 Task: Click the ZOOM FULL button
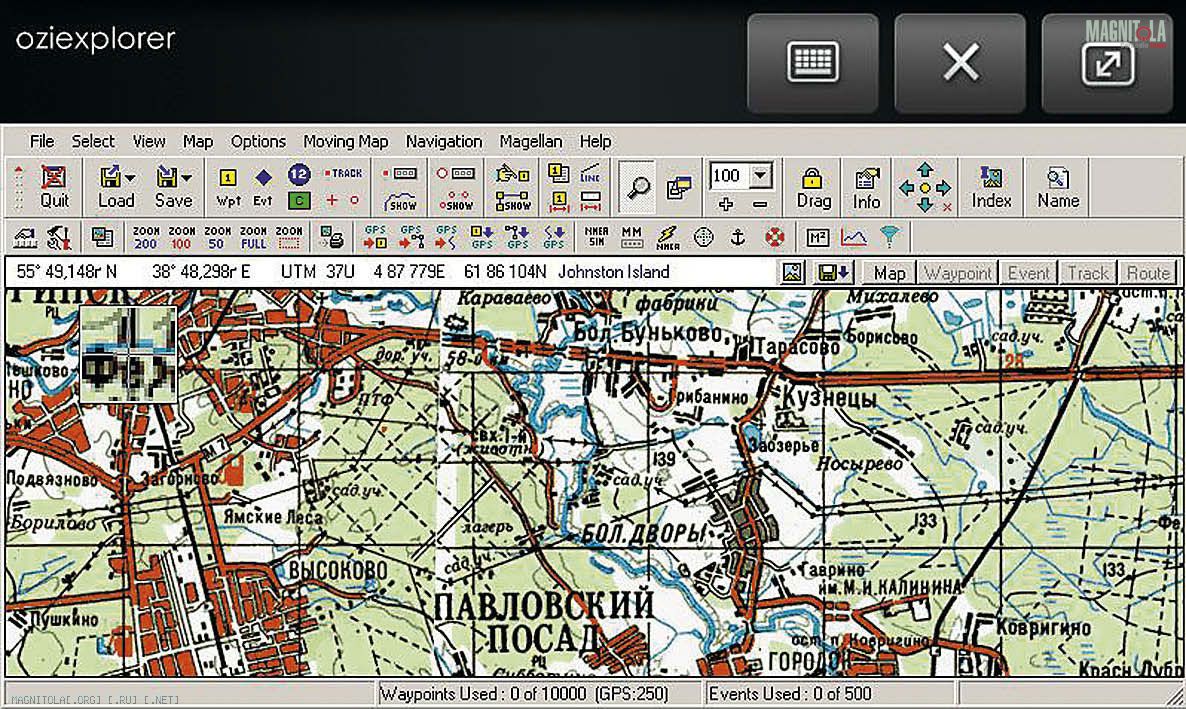click(x=253, y=237)
